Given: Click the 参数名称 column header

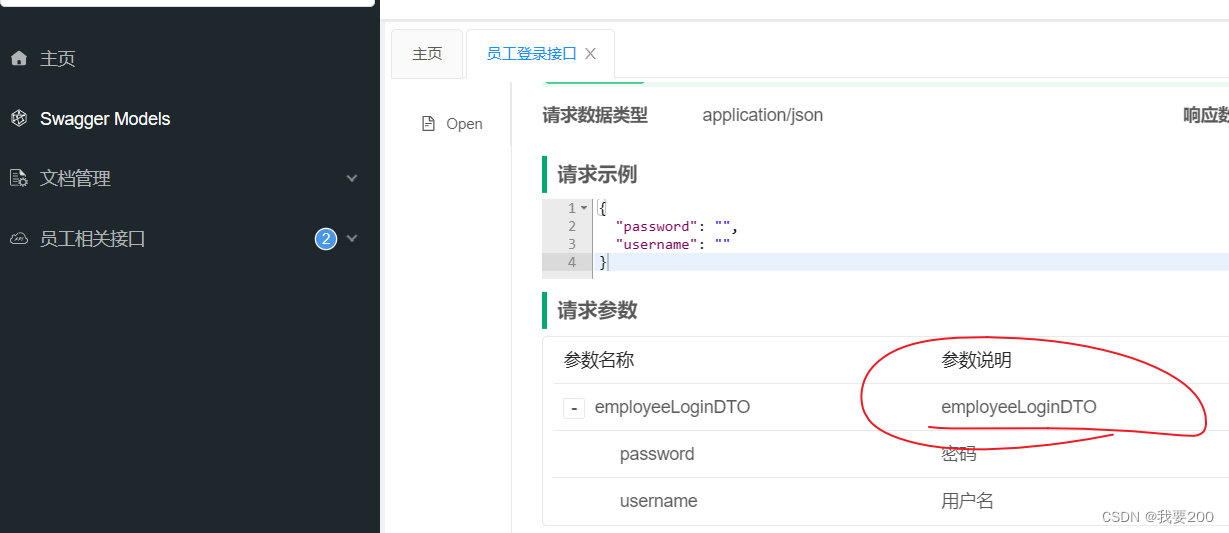Looking at the screenshot, I should 599,360.
